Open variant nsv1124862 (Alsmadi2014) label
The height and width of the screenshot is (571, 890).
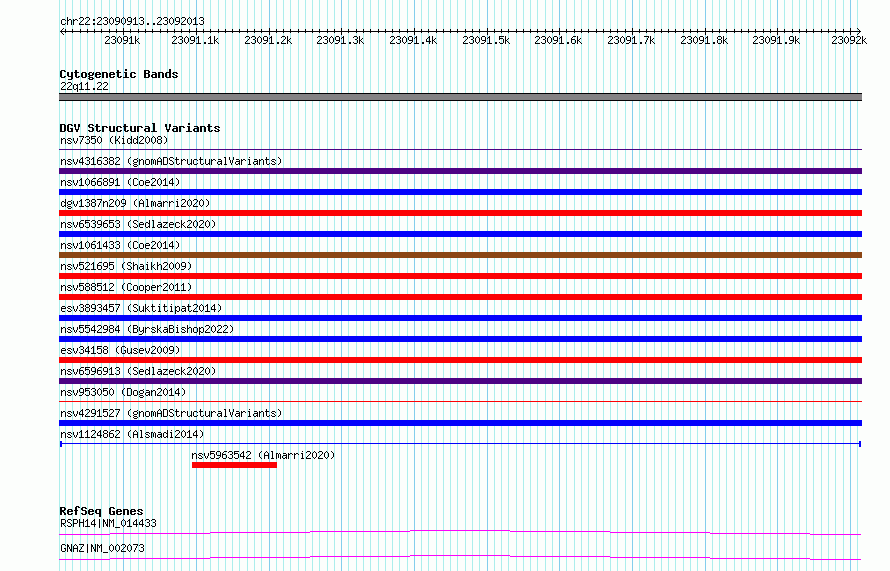132,434
